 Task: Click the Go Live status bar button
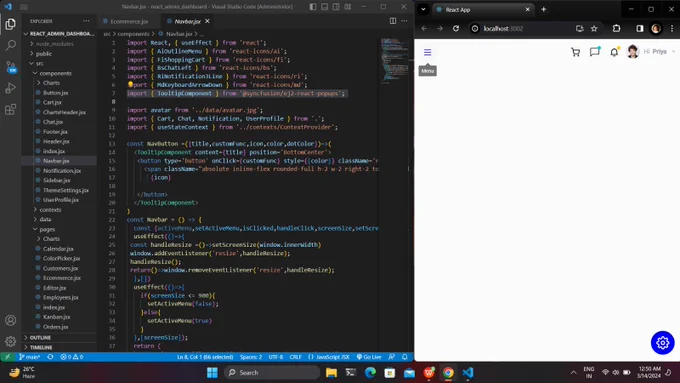[369, 357]
